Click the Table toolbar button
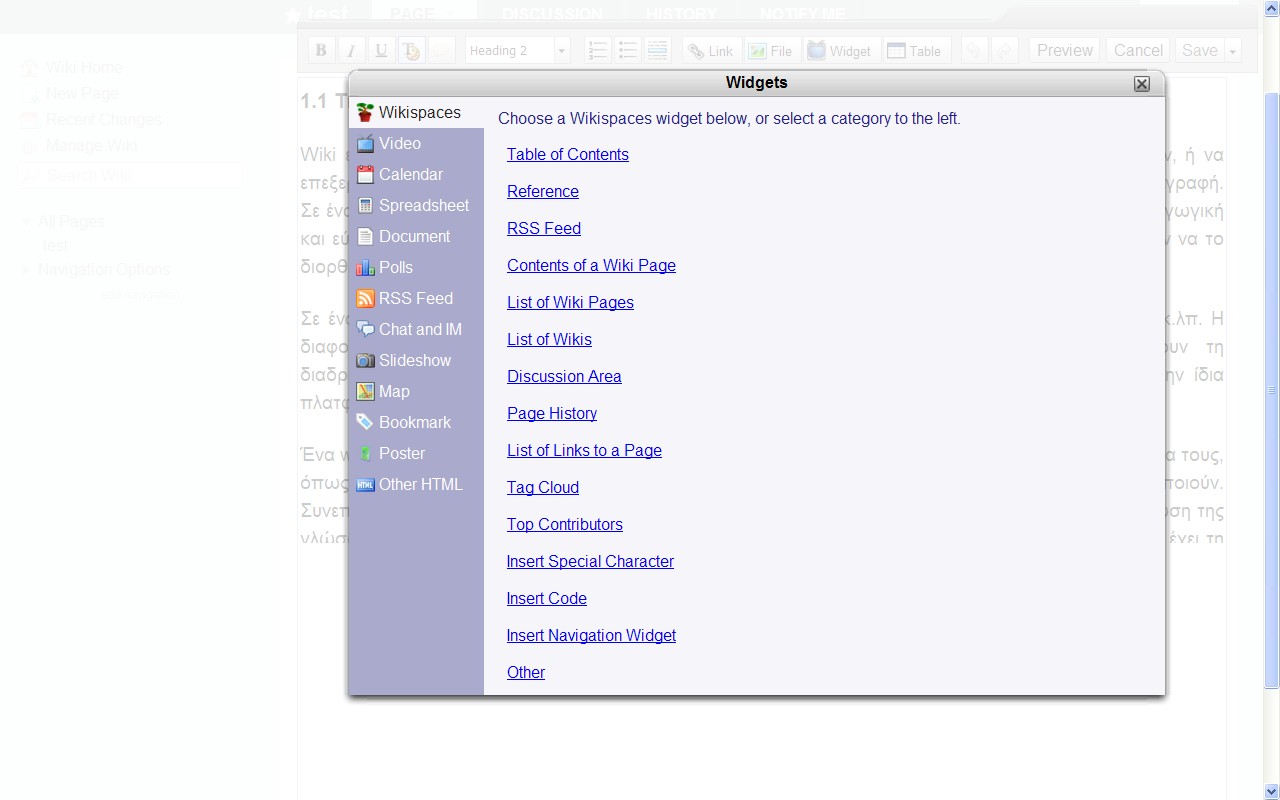The height and width of the screenshot is (800, 1280). [915, 50]
